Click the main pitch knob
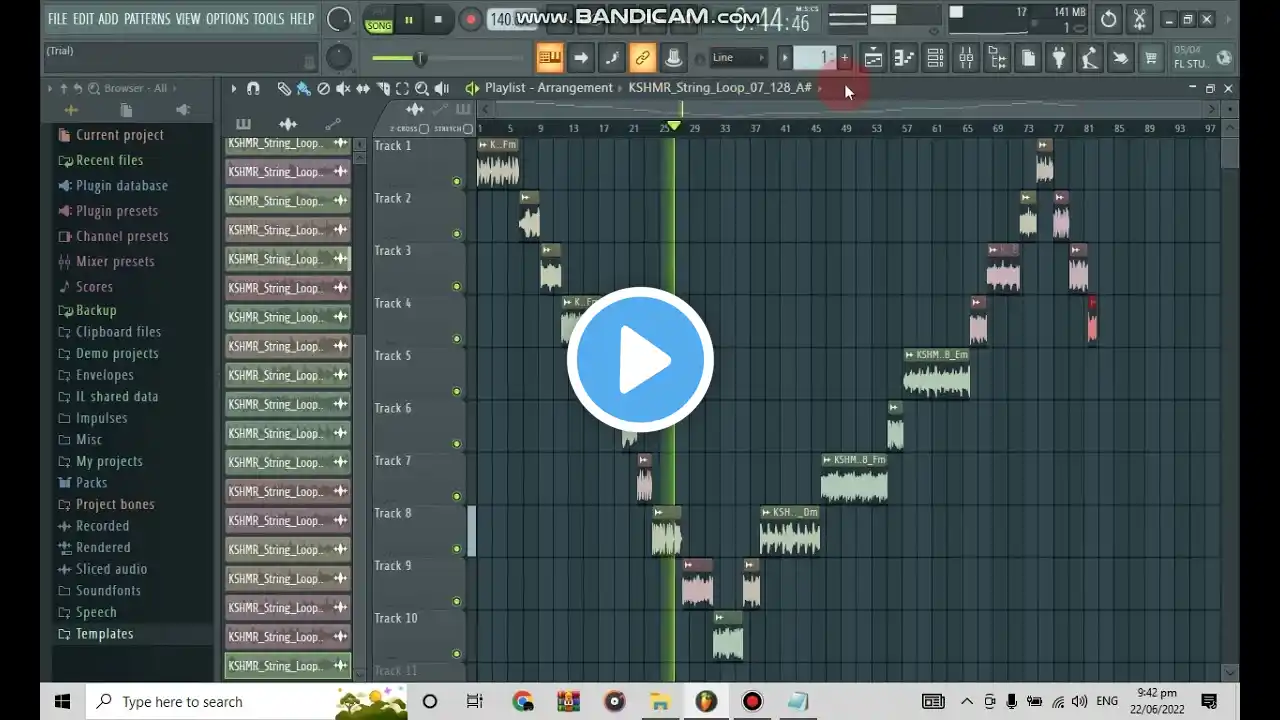The width and height of the screenshot is (1280, 720). click(x=340, y=58)
